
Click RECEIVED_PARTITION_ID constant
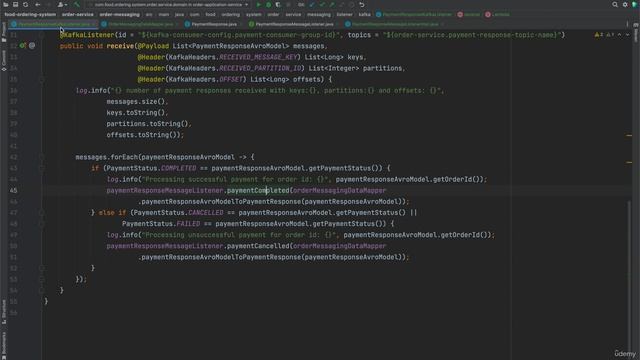pos(262,68)
